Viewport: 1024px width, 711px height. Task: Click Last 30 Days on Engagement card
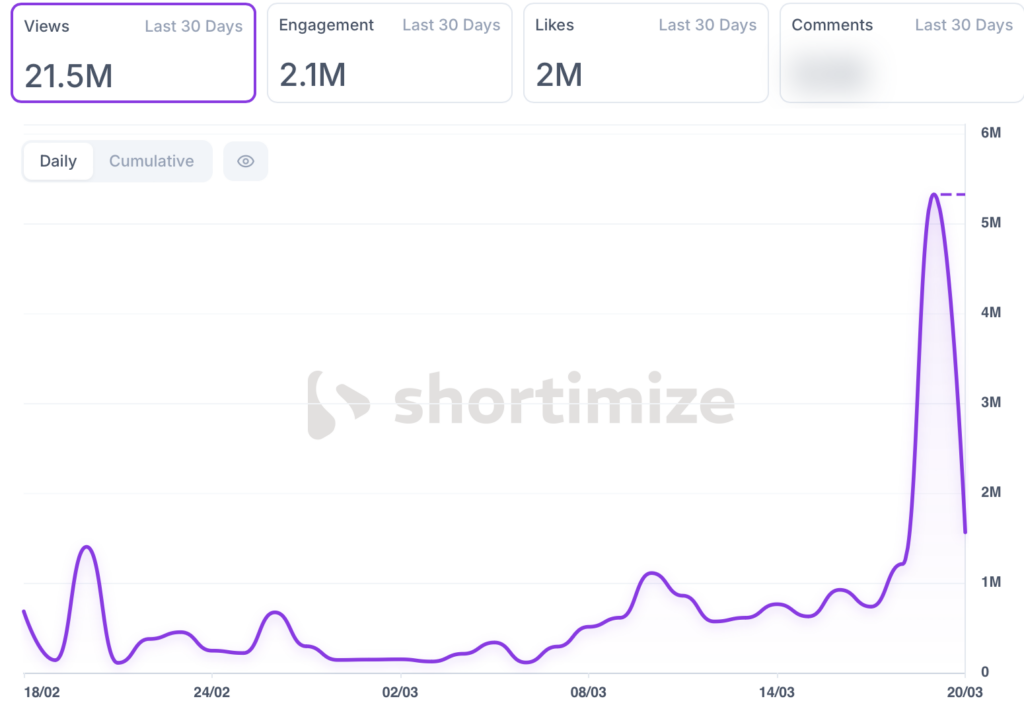click(x=451, y=26)
